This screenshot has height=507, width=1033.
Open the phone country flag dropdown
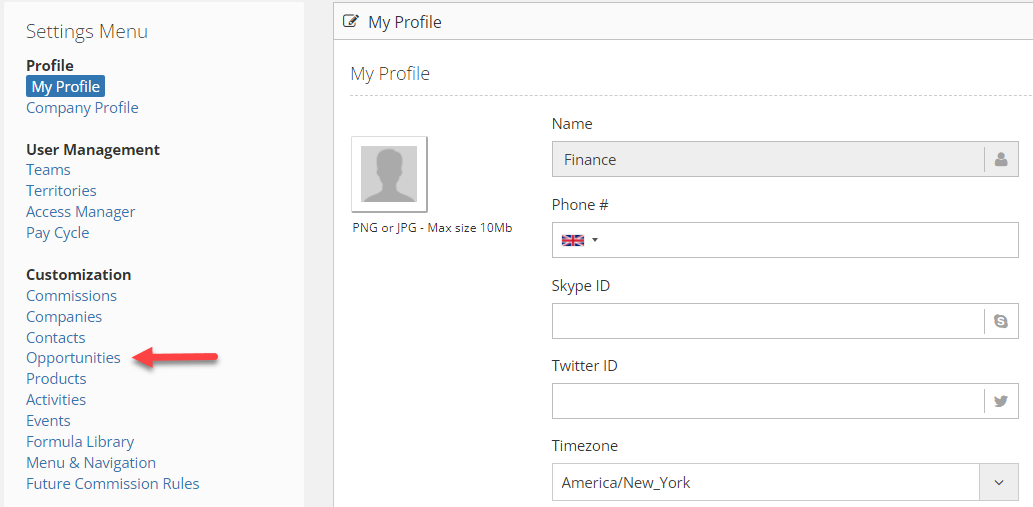[x=579, y=240]
